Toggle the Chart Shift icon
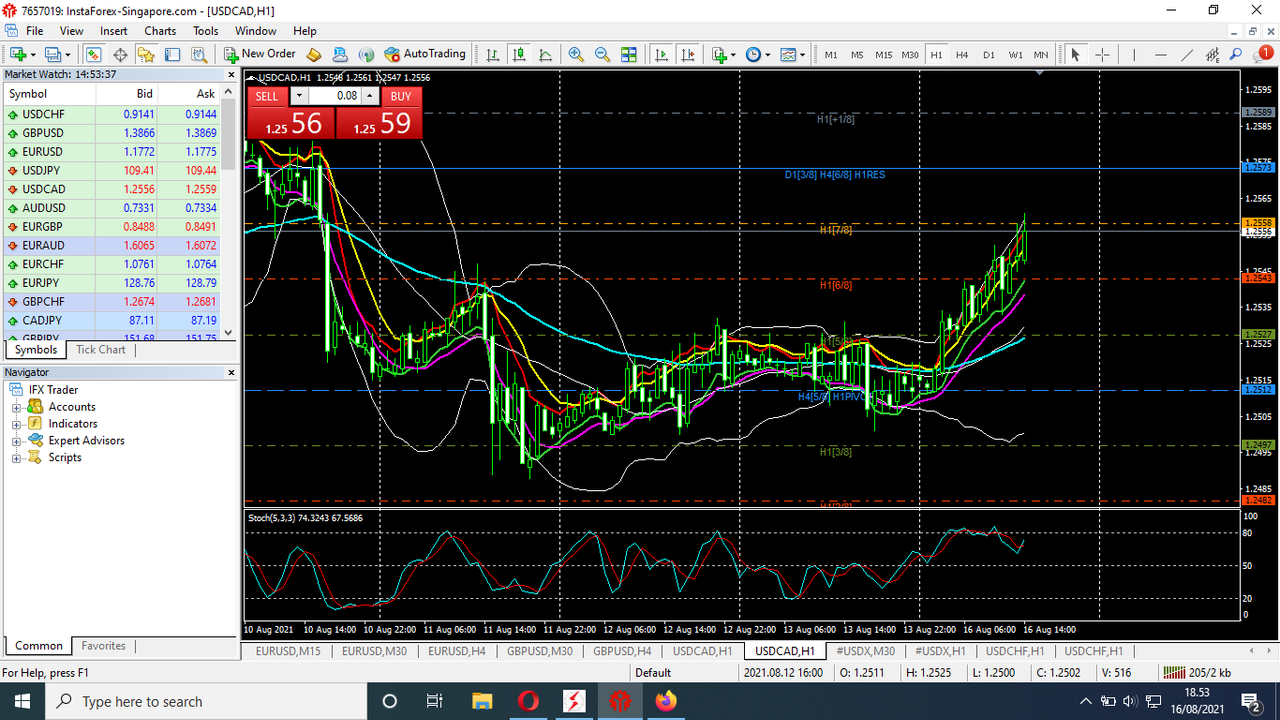 (687, 55)
